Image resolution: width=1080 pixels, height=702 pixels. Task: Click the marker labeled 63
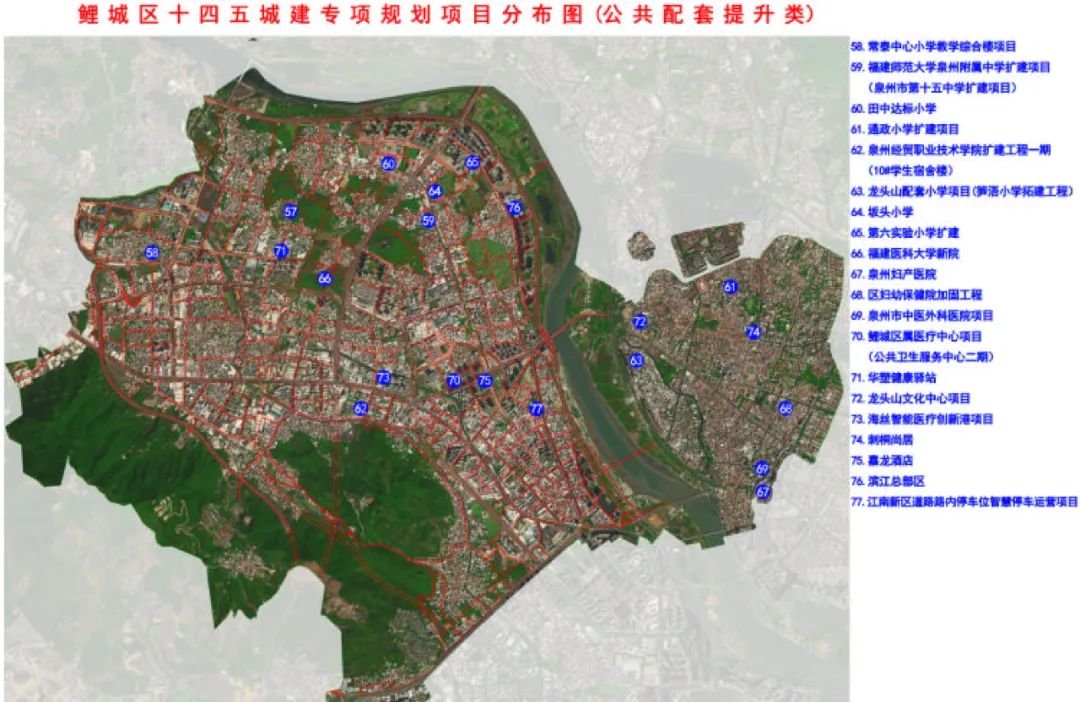[636, 360]
